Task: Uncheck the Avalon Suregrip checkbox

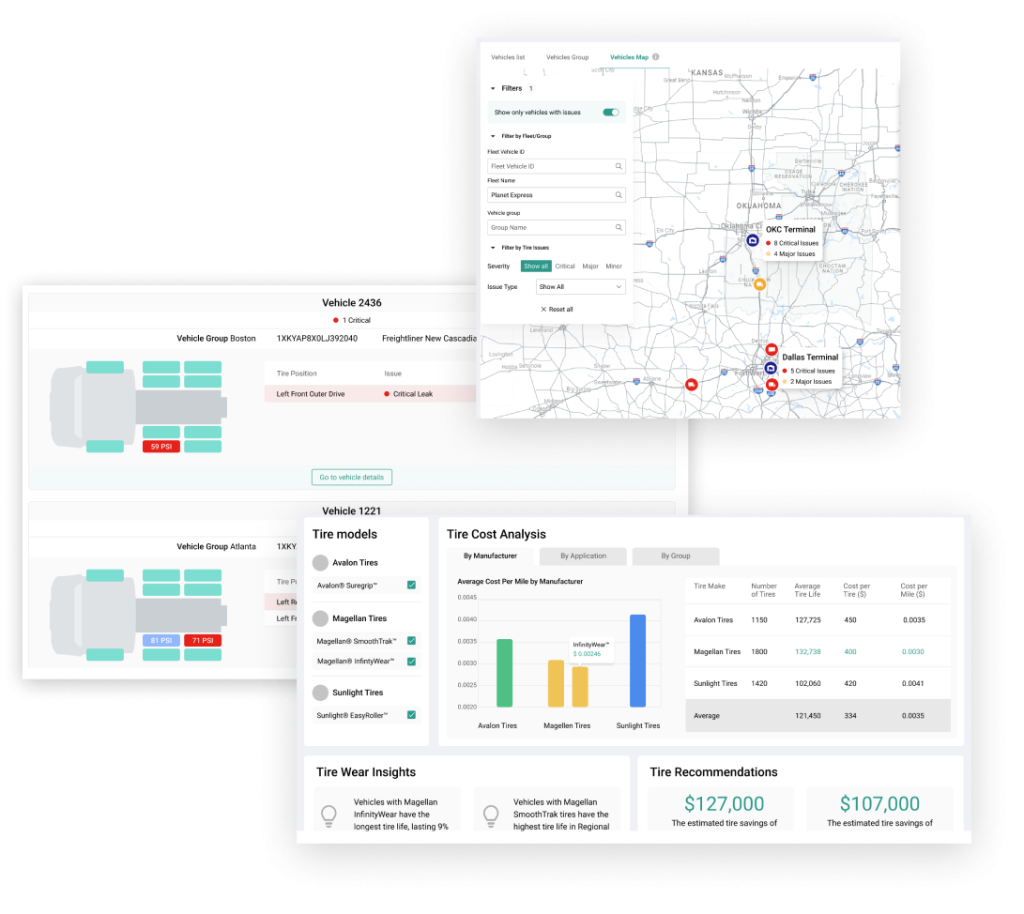Action: (x=411, y=585)
